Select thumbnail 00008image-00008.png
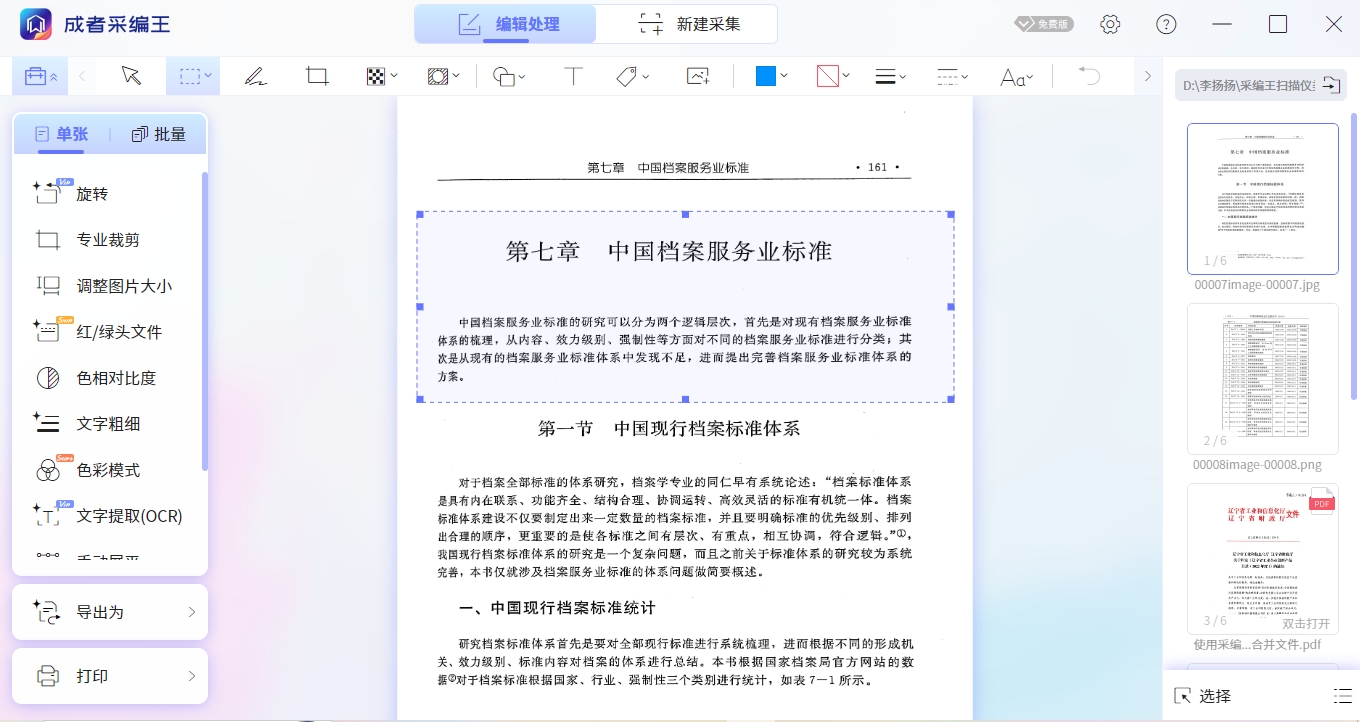Viewport: 1360px width, 722px height. tap(1263, 379)
